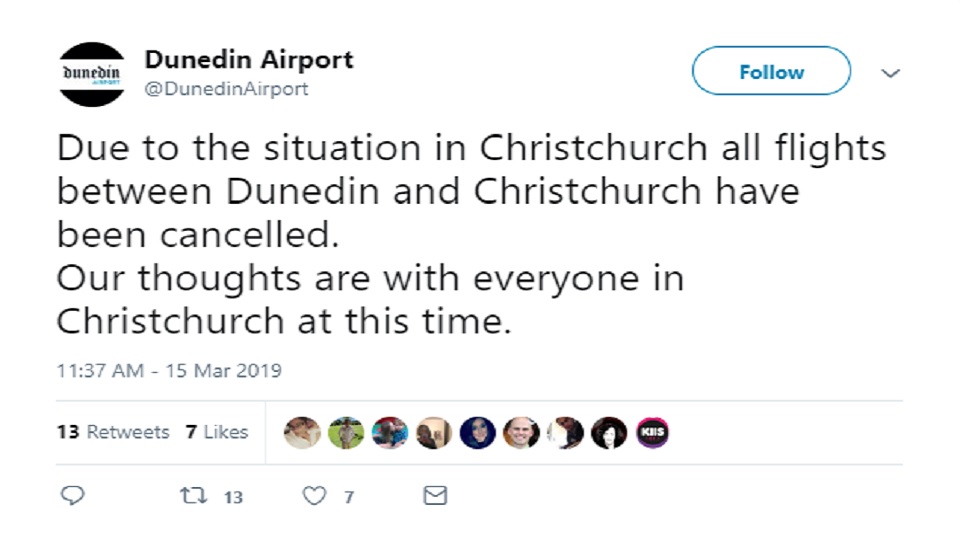Click the Dunedin Airport display name

click(x=249, y=59)
